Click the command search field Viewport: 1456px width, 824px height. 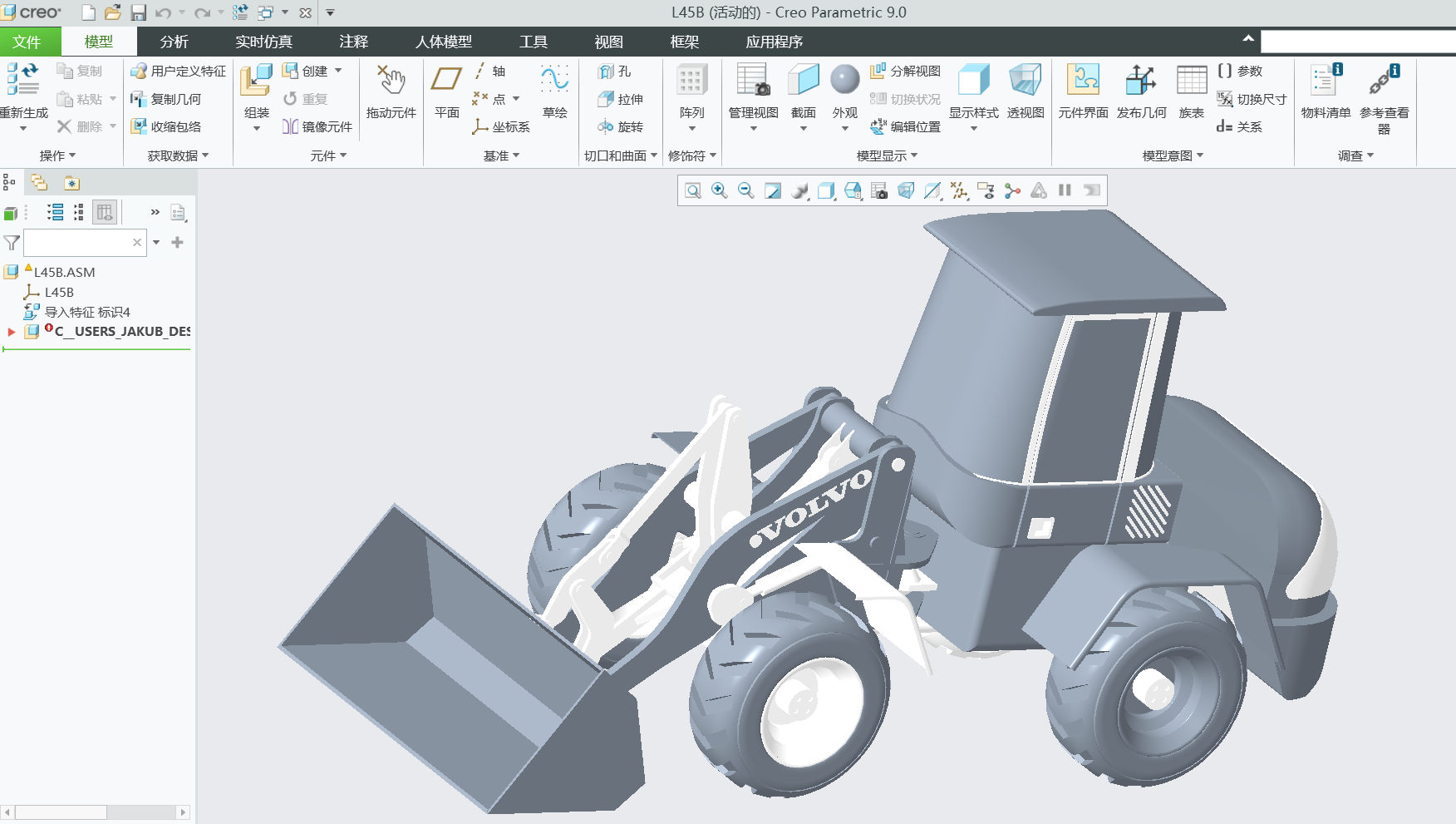coord(1358,42)
